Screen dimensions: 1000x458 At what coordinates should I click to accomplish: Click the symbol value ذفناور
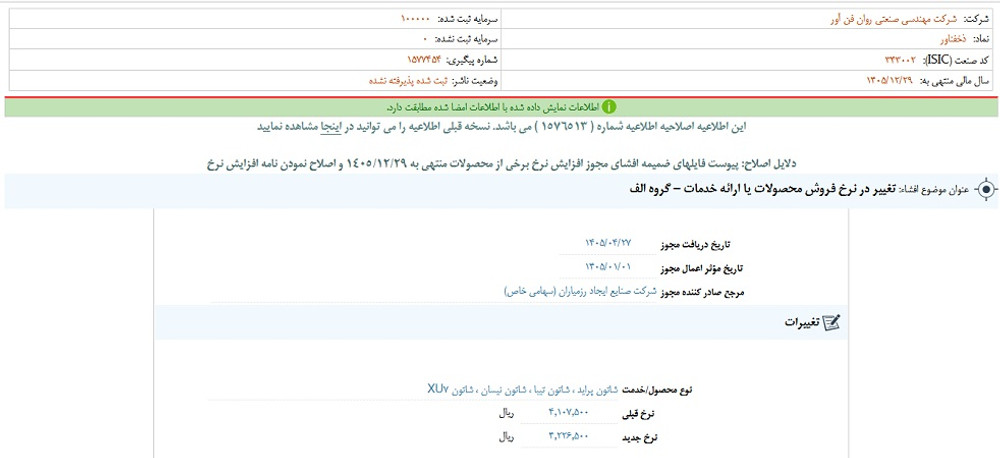point(955,40)
